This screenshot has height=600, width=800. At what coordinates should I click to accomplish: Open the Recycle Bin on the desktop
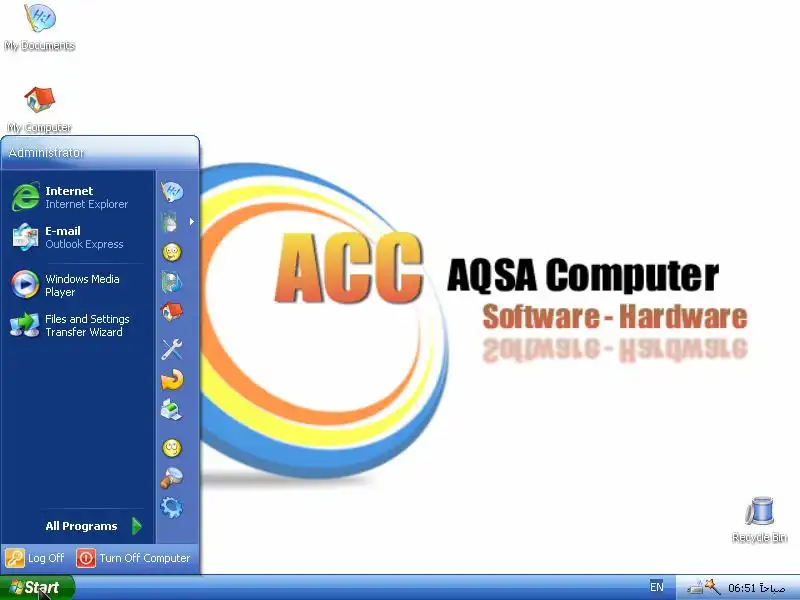coord(759,519)
